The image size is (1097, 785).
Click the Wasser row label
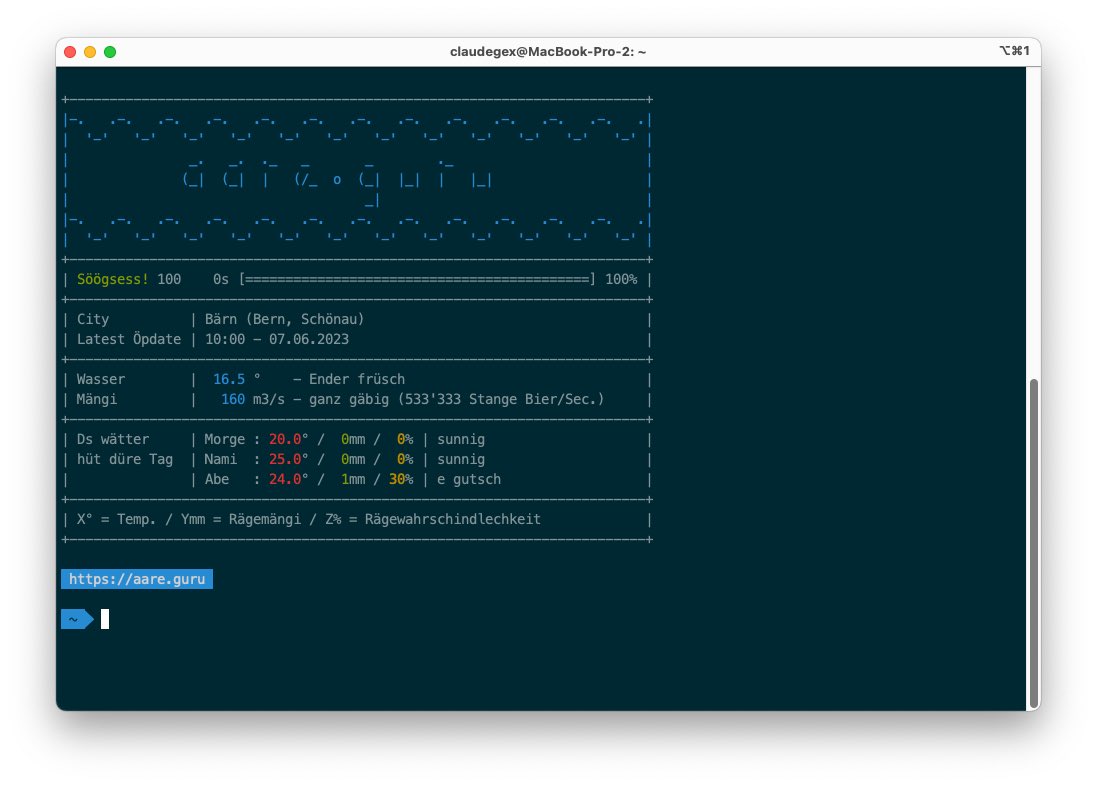101,379
